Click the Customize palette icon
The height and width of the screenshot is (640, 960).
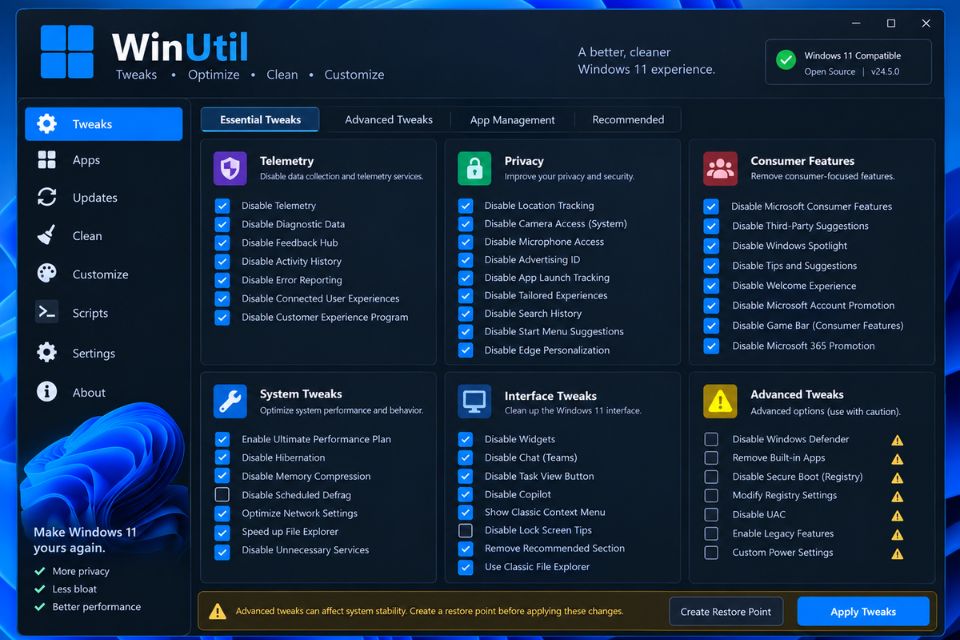47,274
